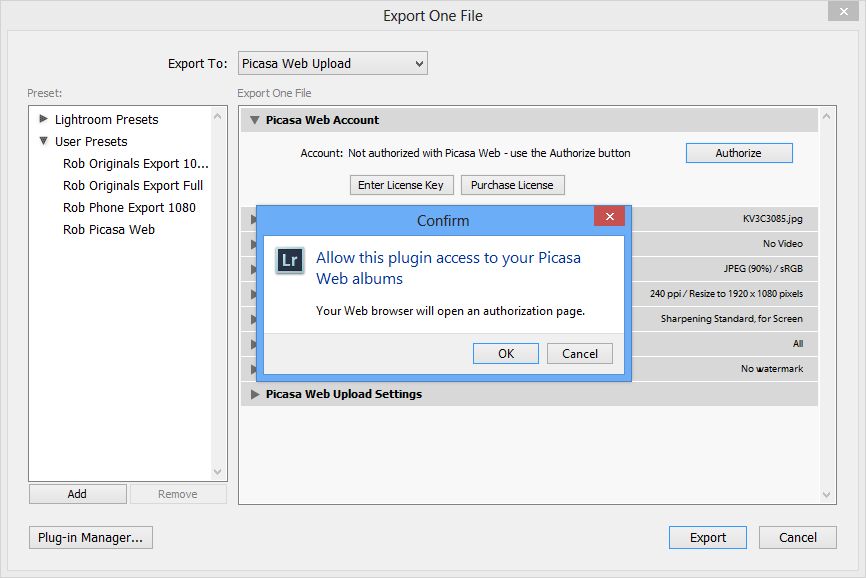
Task: Click the scroll-down chevron on the export settings panel
Action: pos(825,494)
